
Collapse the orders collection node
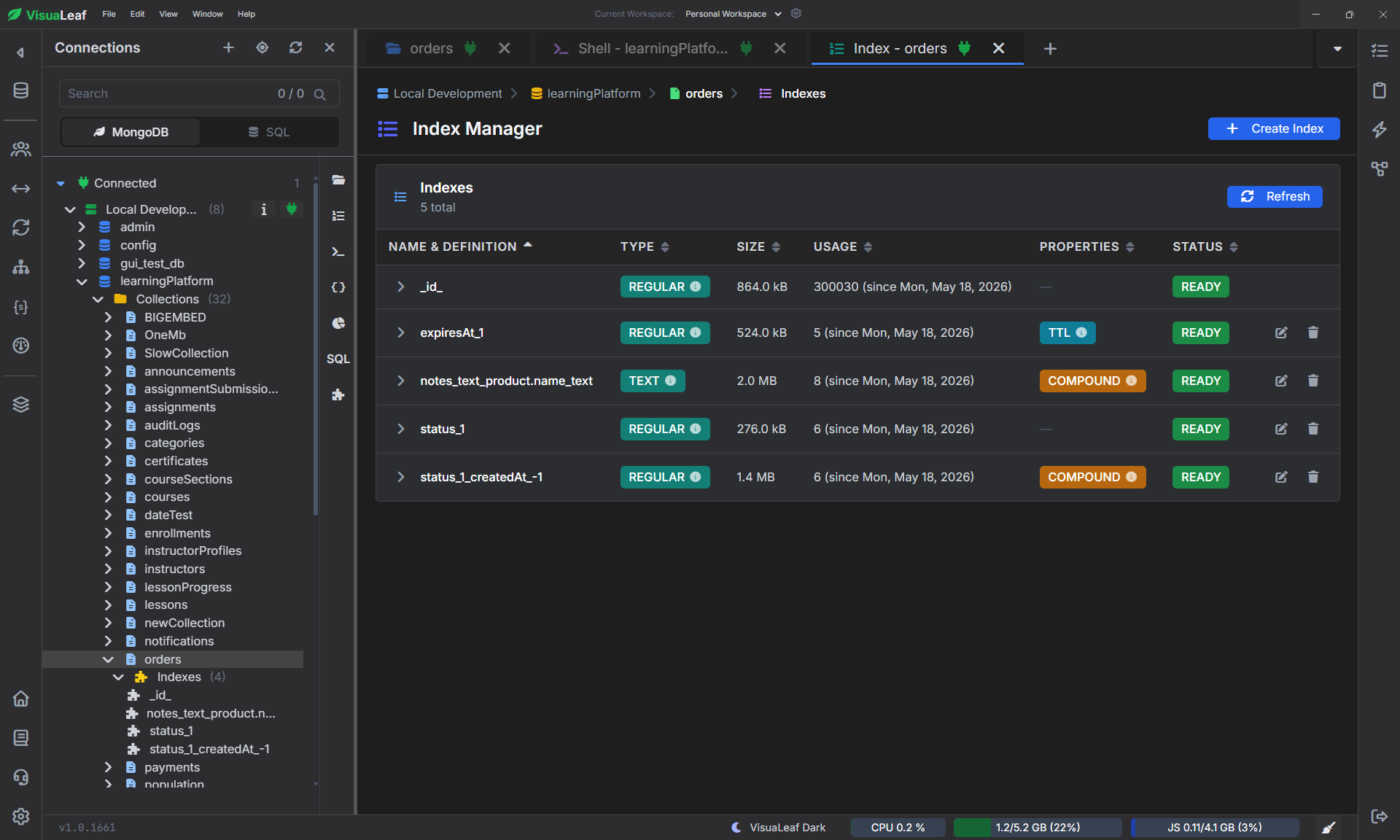click(108, 659)
